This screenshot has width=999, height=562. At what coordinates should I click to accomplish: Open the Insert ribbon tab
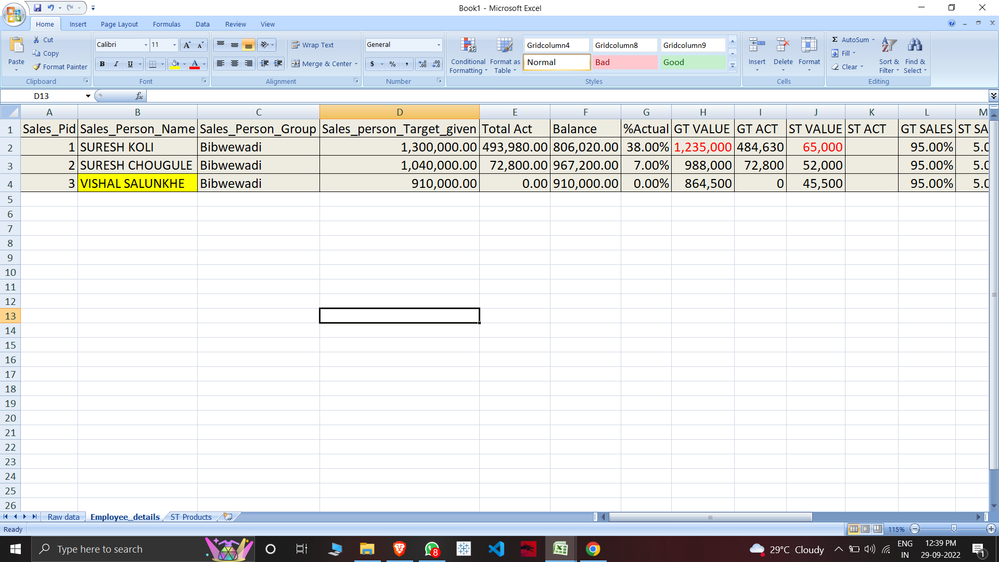pyautogui.click(x=78, y=24)
